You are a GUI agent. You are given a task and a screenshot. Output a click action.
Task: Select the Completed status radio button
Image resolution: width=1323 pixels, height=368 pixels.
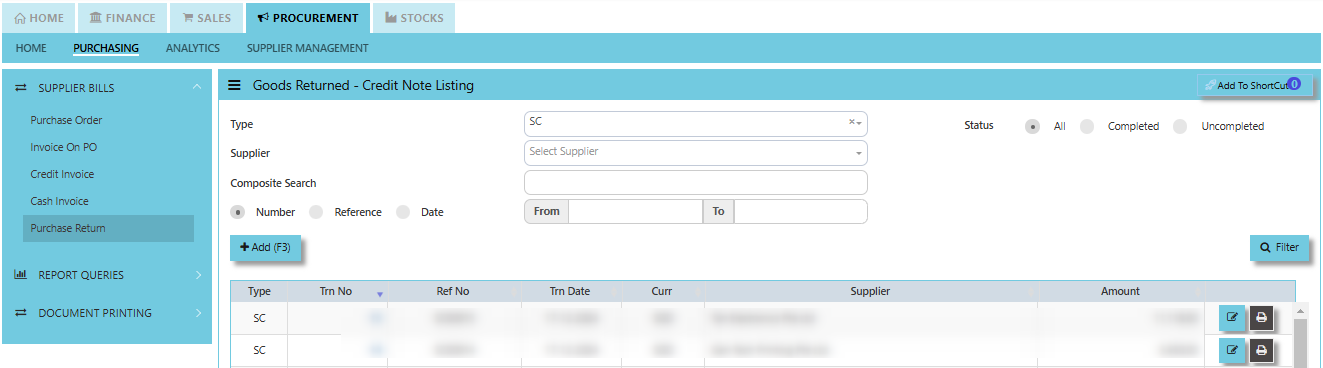[1087, 127]
